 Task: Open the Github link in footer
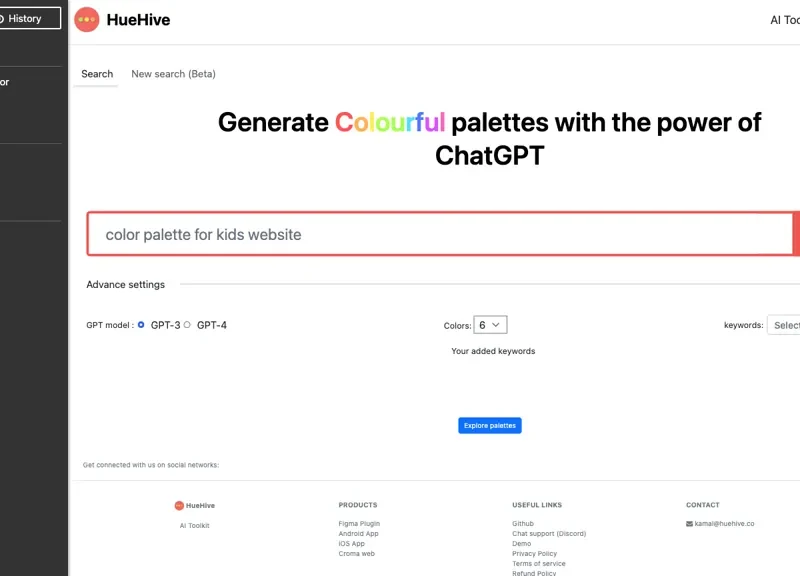[x=522, y=523]
